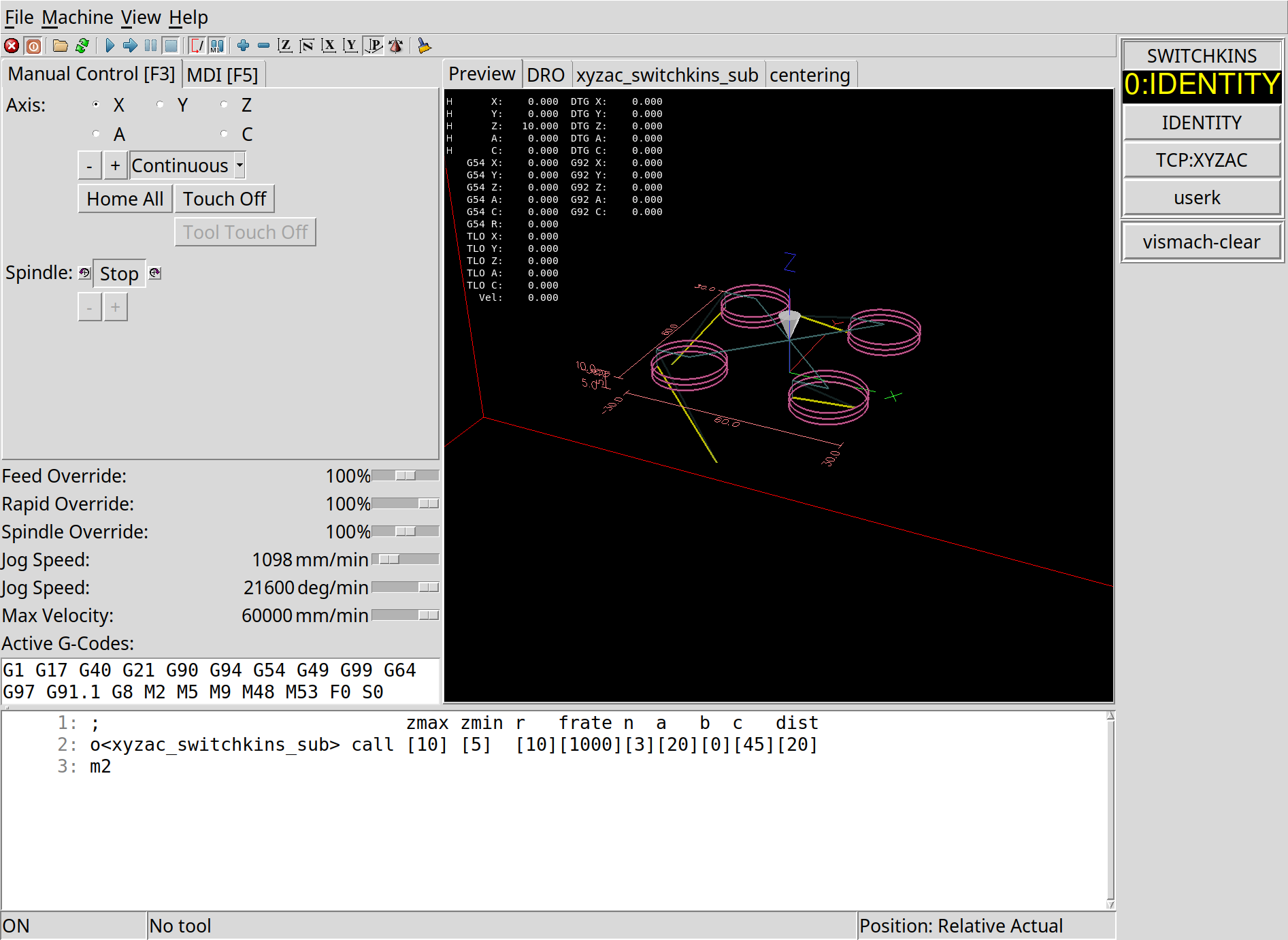Select TCP:XYZAC kinematics button
The height and width of the screenshot is (940, 1288).
[x=1202, y=160]
